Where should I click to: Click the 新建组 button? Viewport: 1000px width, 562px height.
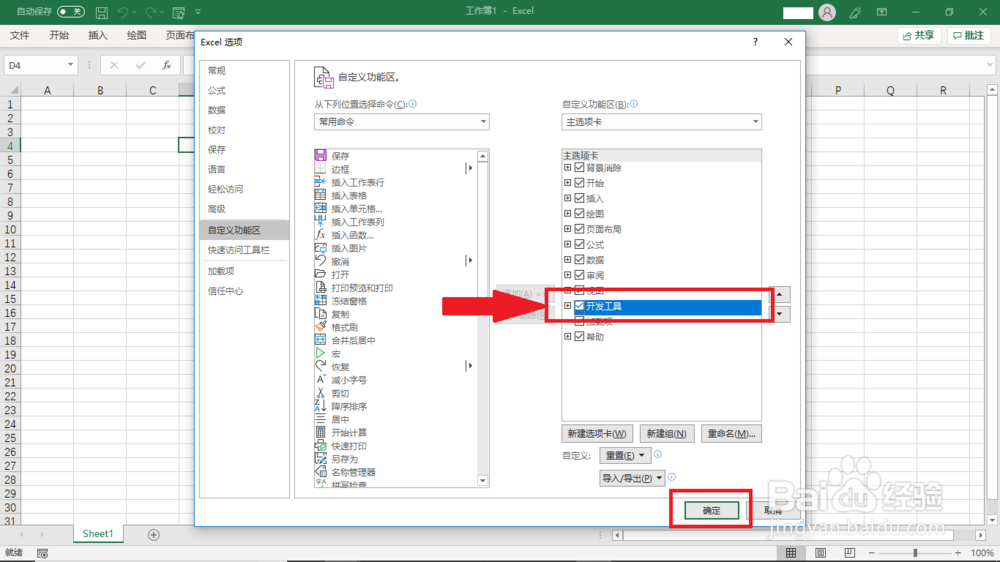(x=666, y=434)
